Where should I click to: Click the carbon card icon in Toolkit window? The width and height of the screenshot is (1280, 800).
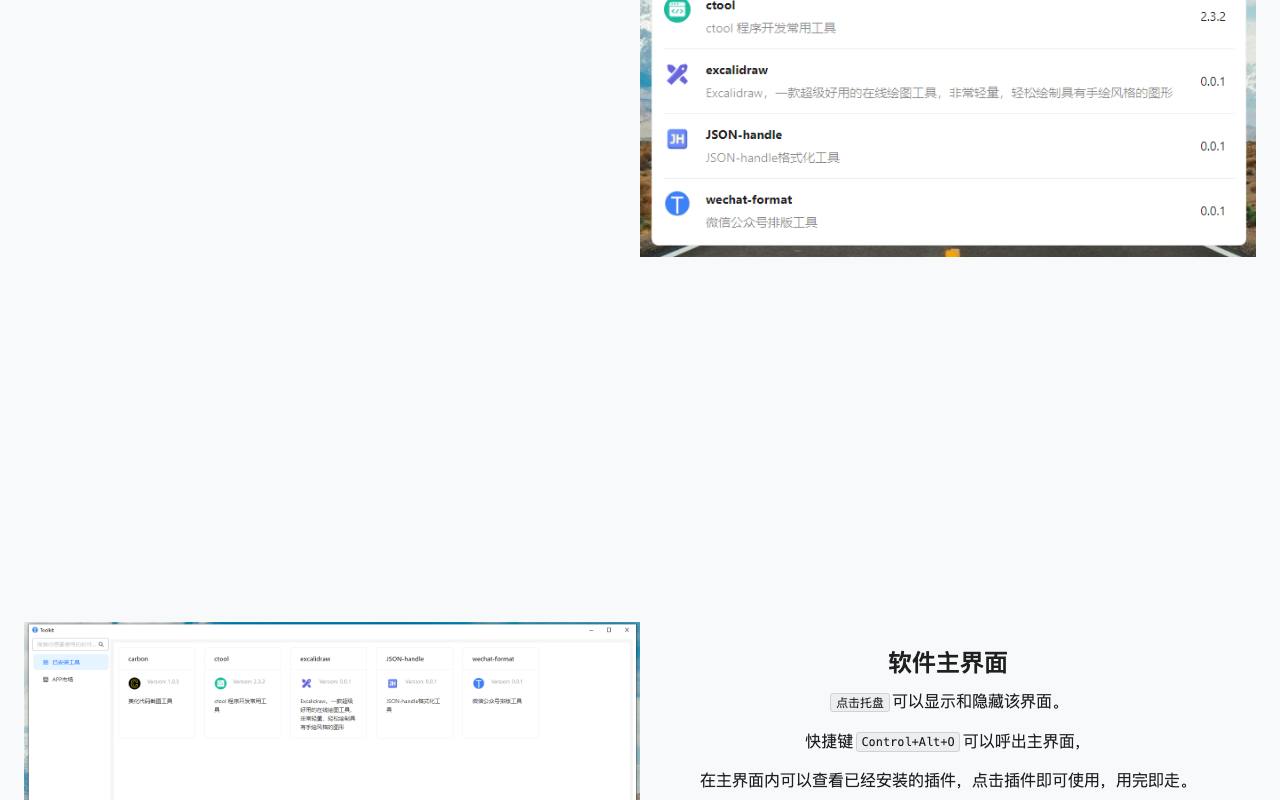[x=135, y=683]
